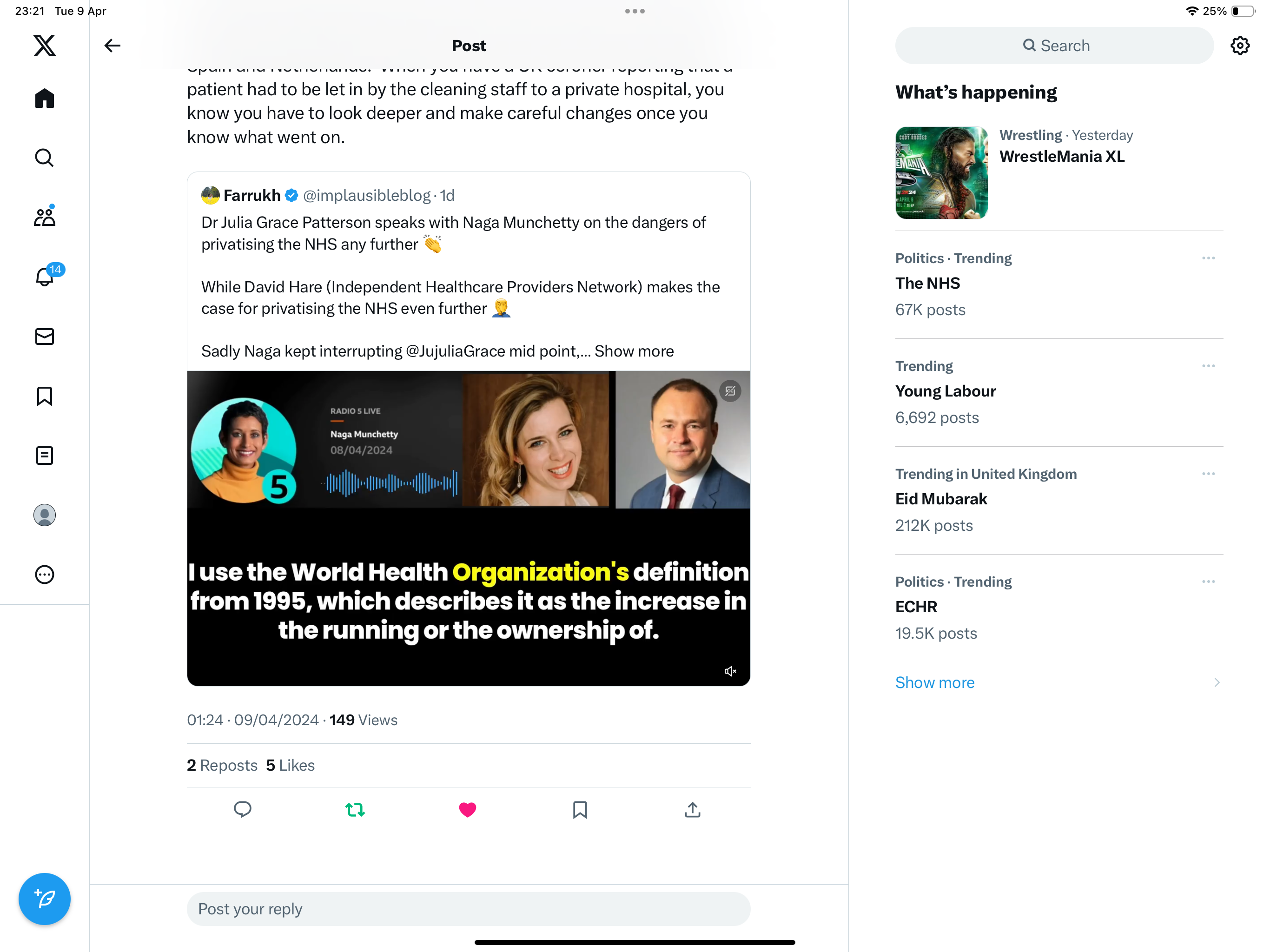Expand trends with Show more chevron
This screenshot has height=952, width=1270.
(x=1217, y=682)
